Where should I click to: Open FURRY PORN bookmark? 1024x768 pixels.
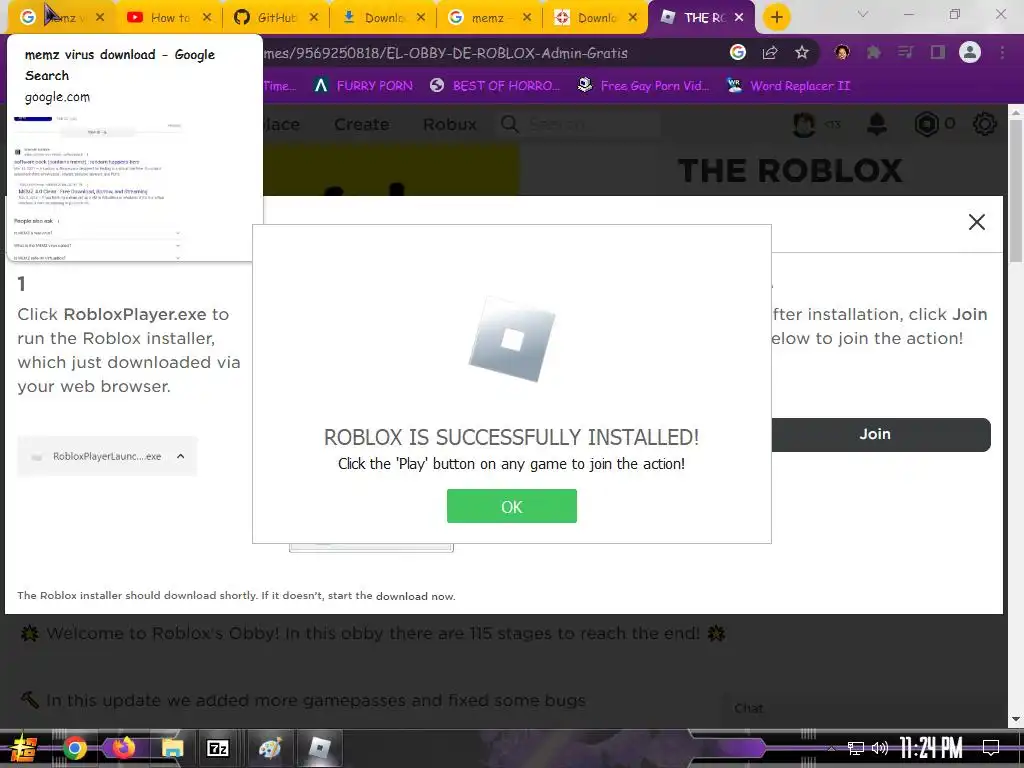(364, 86)
